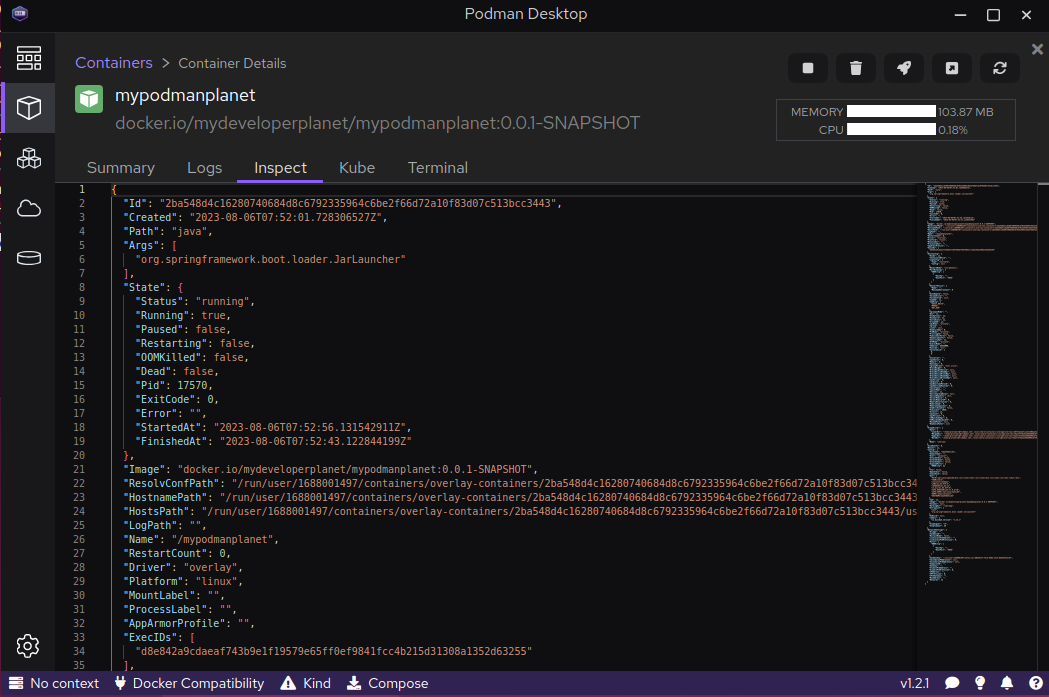
Task: Open the Images view in the sidebar
Action: (x=28, y=208)
